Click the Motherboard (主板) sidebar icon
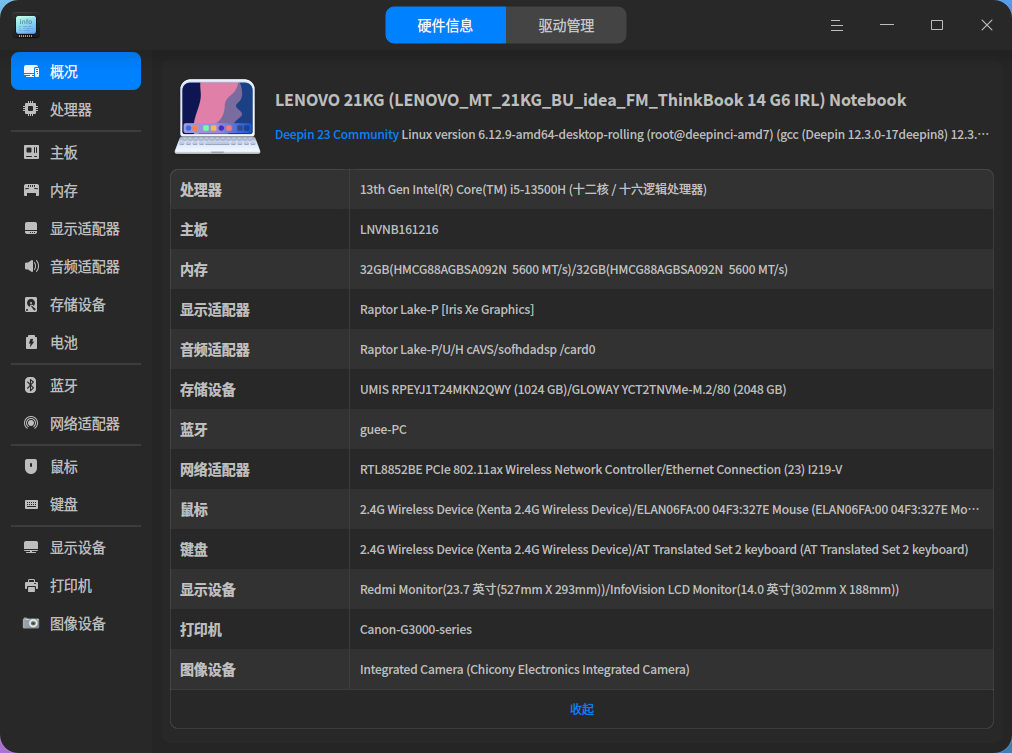Viewport: 1012px width, 753px height. [31, 152]
